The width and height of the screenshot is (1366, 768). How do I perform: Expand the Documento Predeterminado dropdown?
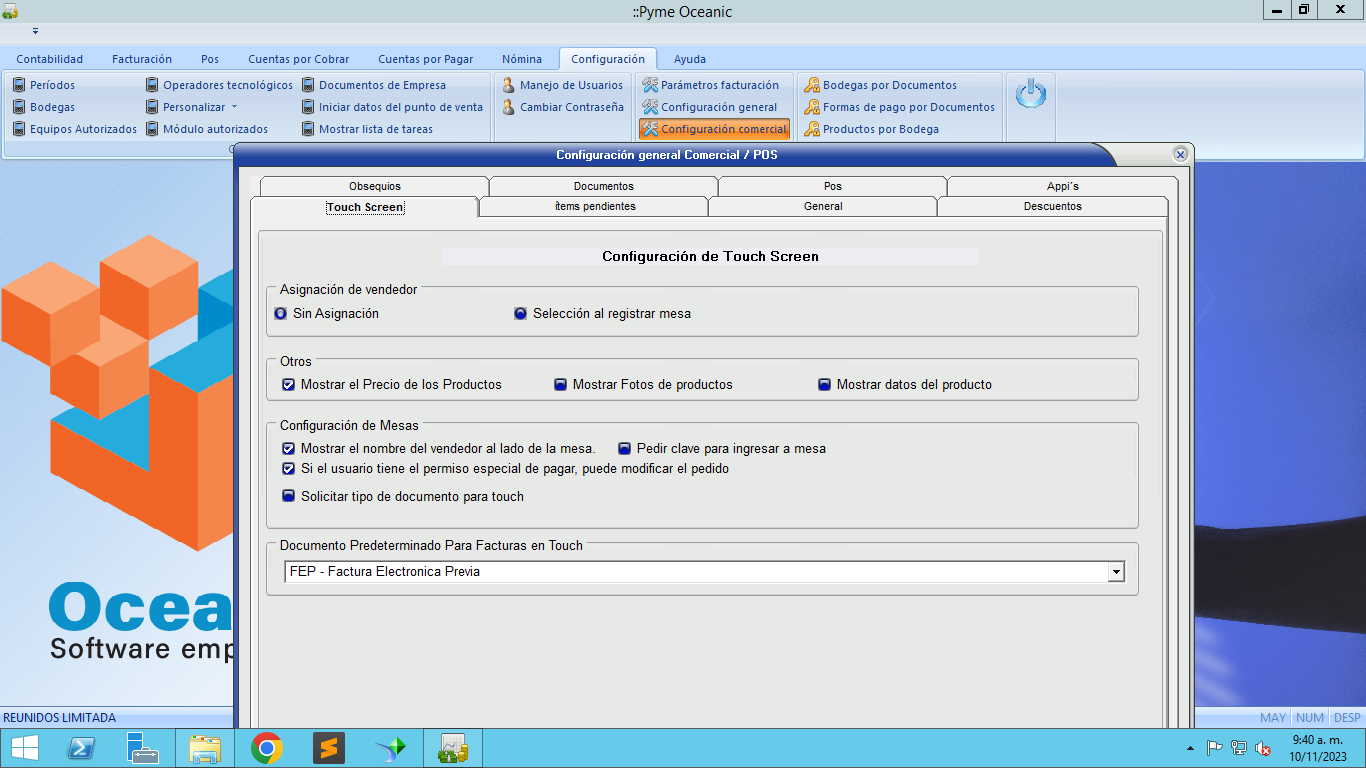[x=1116, y=572]
